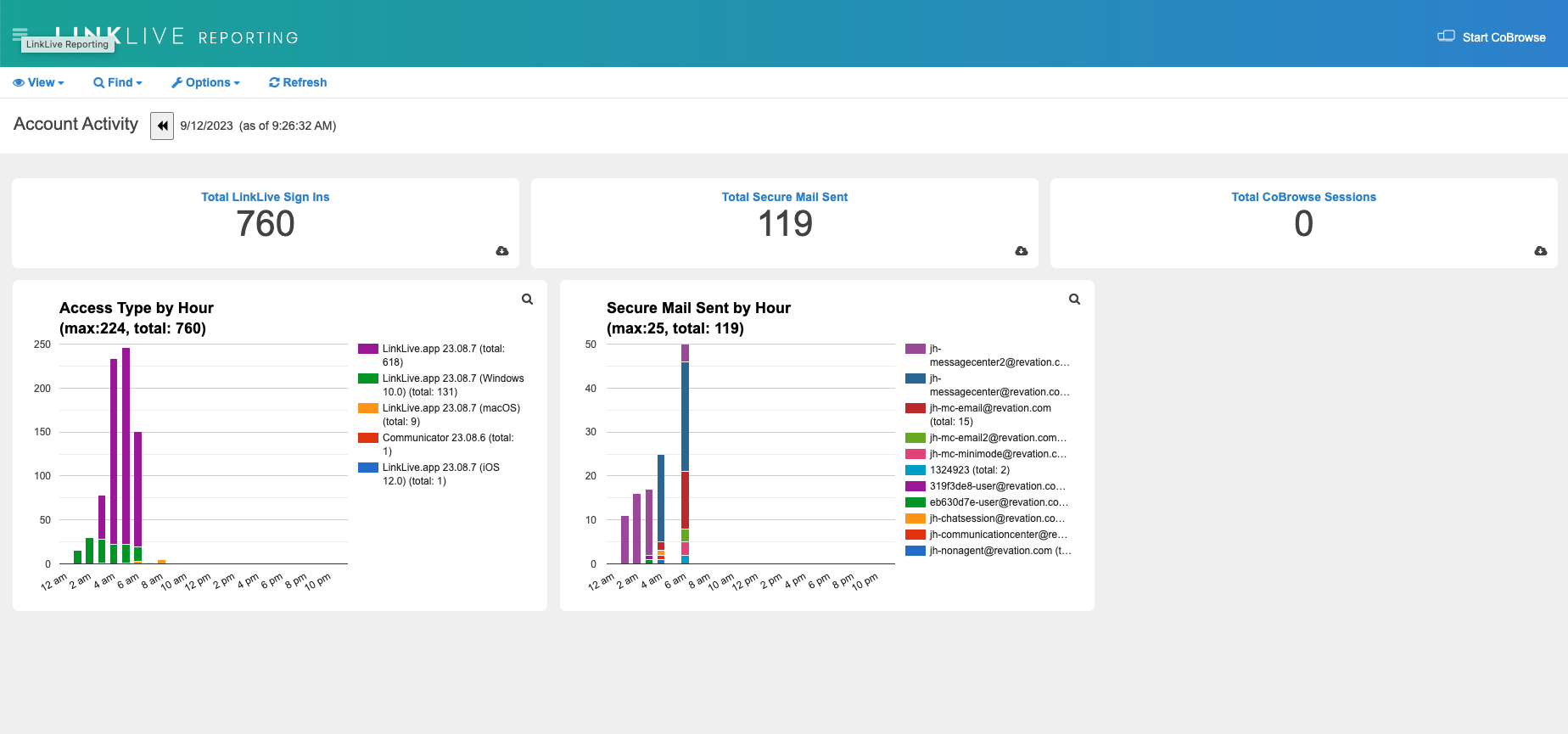Screen dimensions: 1568x734
Task: Click Refresh in the toolbar
Action: [x=298, y=82]
